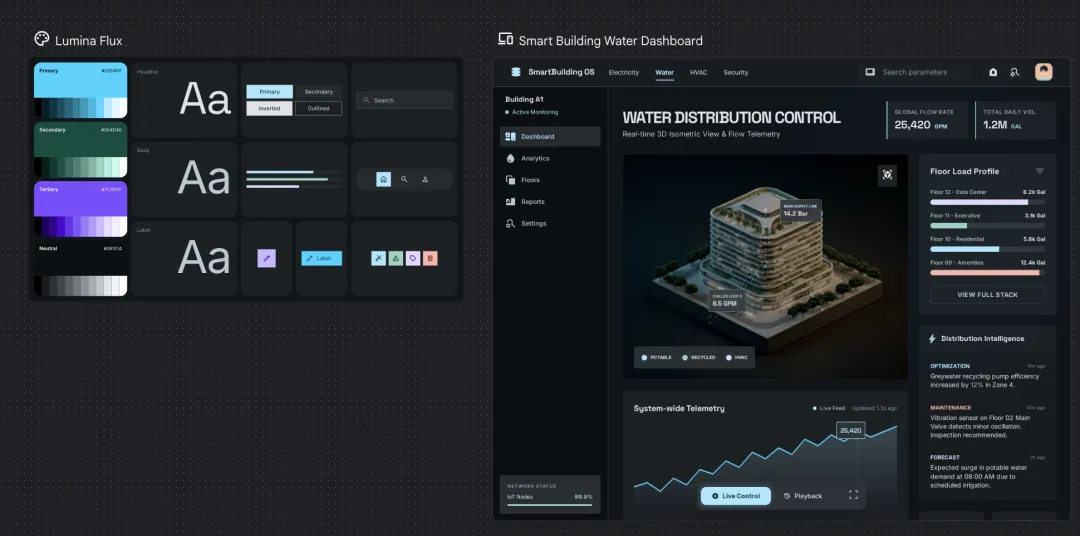Open the Floor Load Profile filter
Screen dimensions: 1080x536
coord(1039,171)
